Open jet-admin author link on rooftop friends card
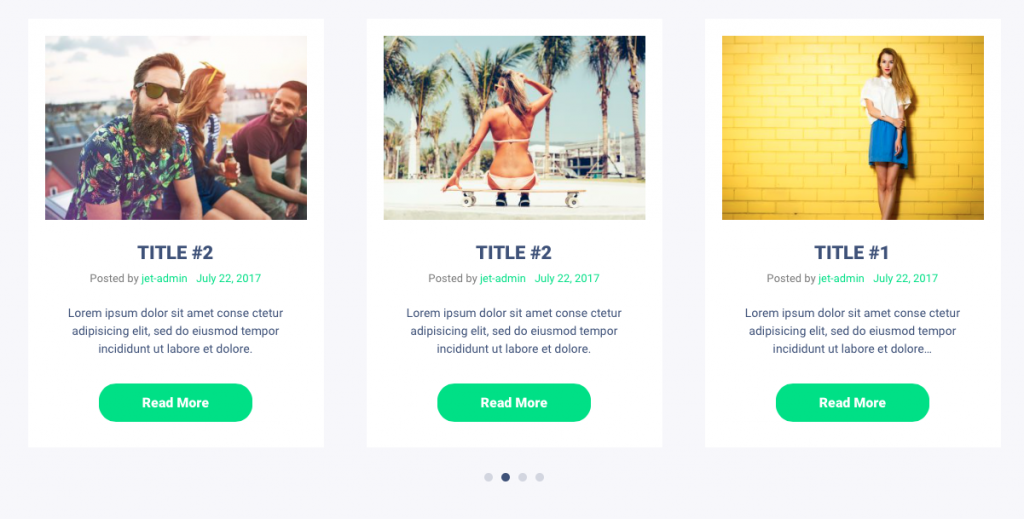 coord(165,279)
